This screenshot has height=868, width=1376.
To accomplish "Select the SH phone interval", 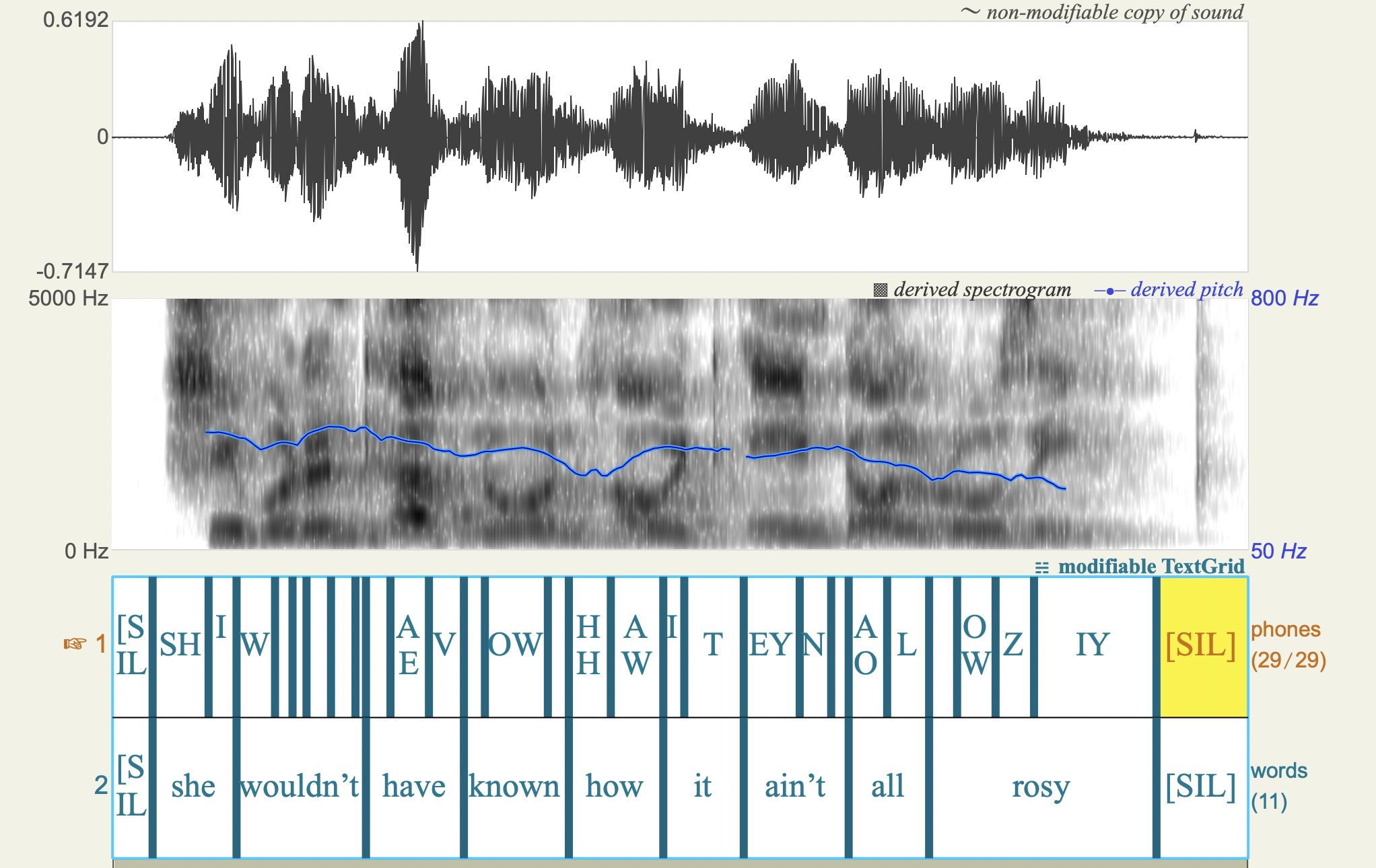I will click(x=180, y=647).
